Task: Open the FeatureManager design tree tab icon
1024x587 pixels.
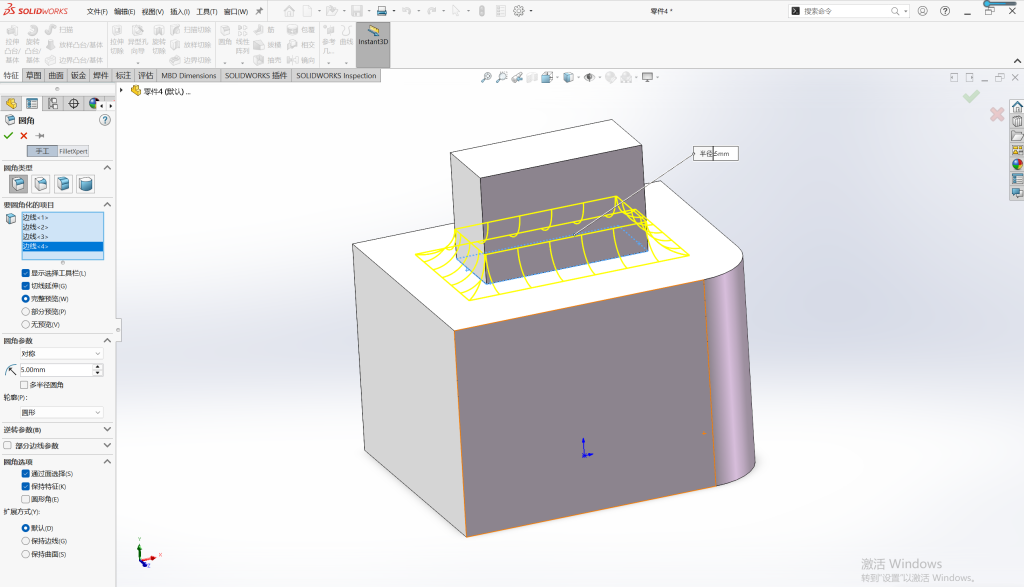Action: coord(11,104)
